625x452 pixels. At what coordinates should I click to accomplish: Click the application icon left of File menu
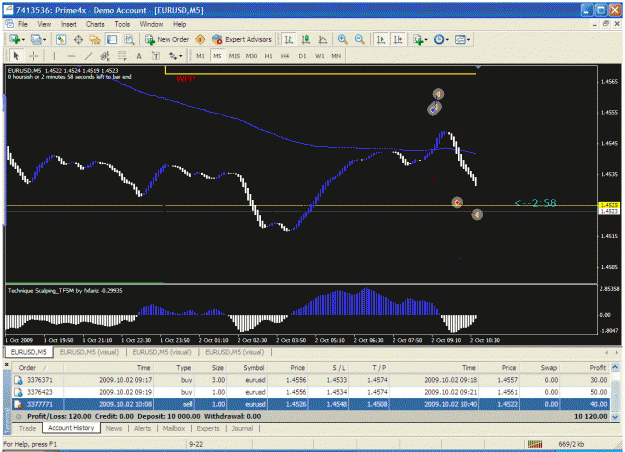click(x=10, y=24)
